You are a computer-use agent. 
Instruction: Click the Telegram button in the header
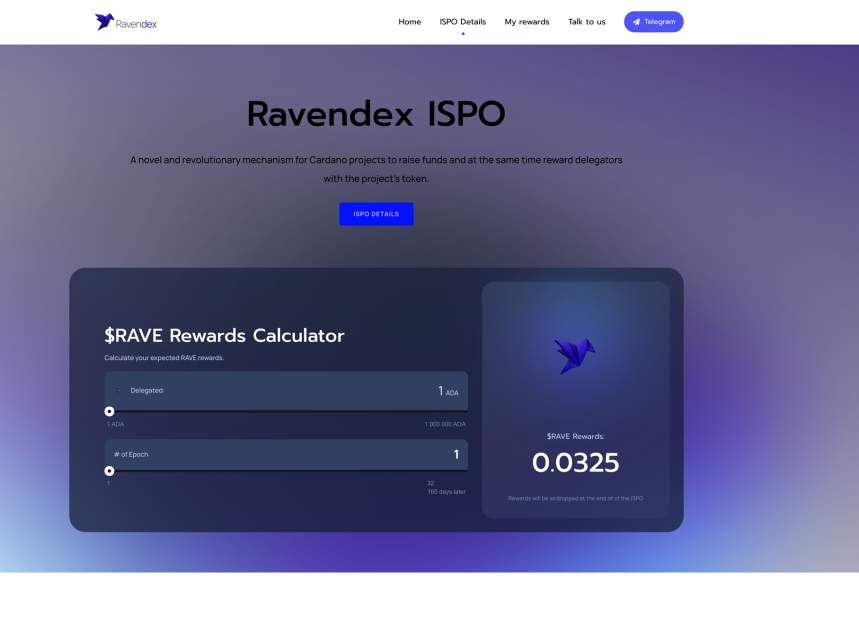click(653, 21)
